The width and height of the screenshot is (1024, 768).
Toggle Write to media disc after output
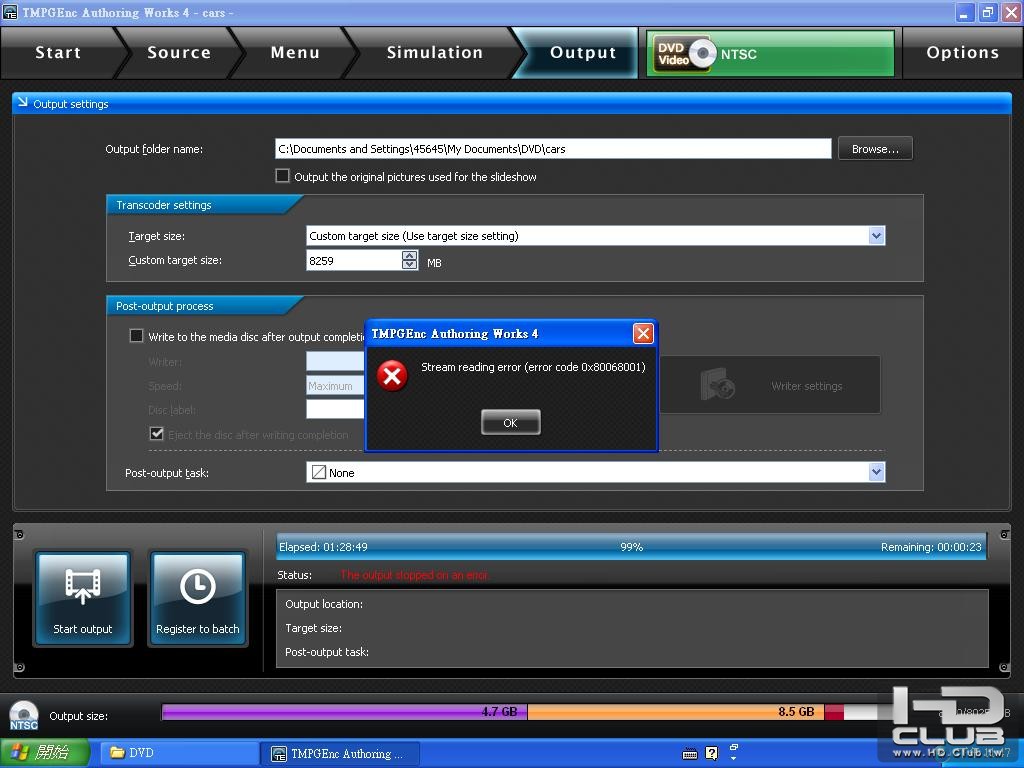point(136,336)
